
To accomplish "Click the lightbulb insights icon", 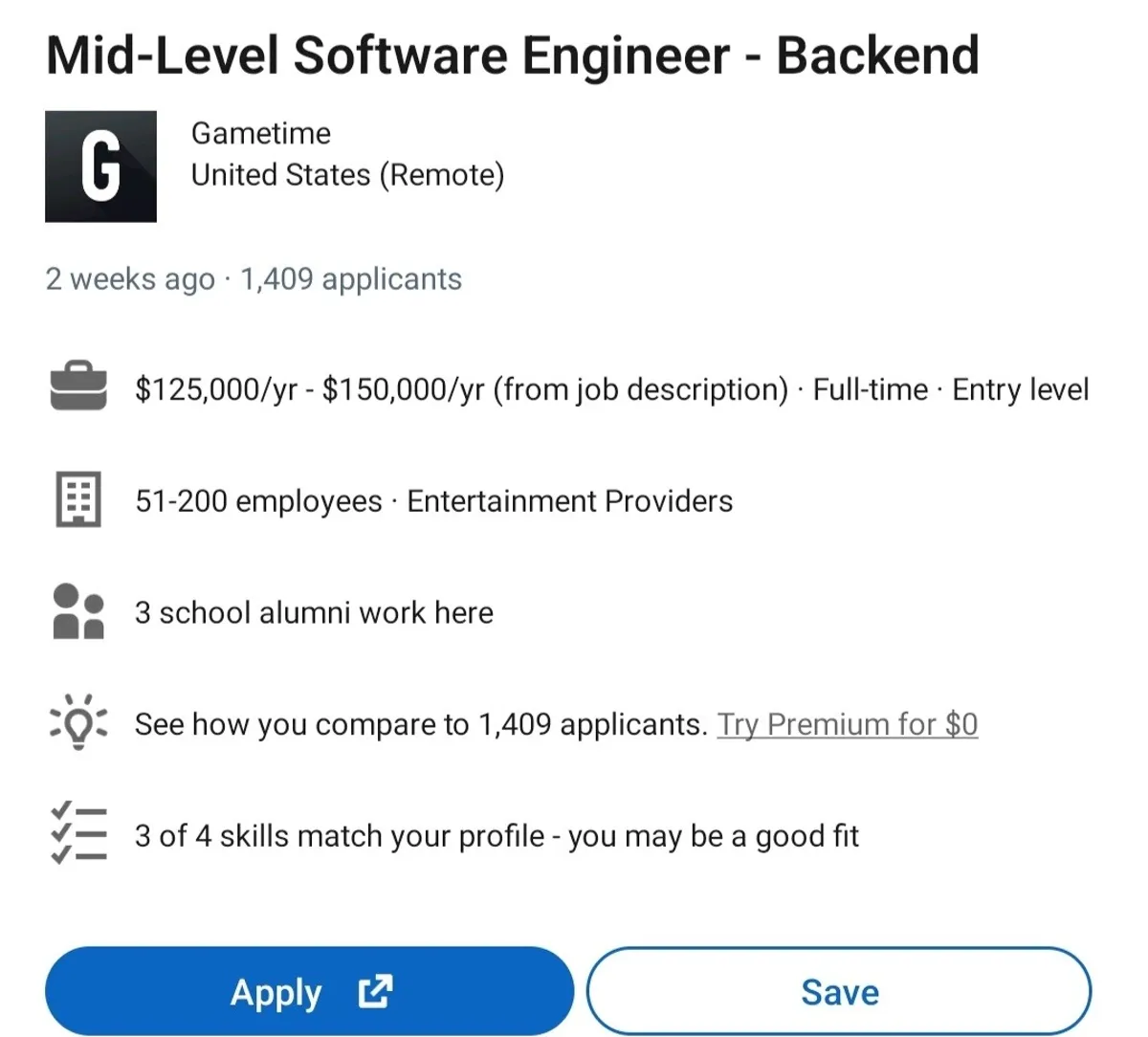I will click(x=77, y=723).
